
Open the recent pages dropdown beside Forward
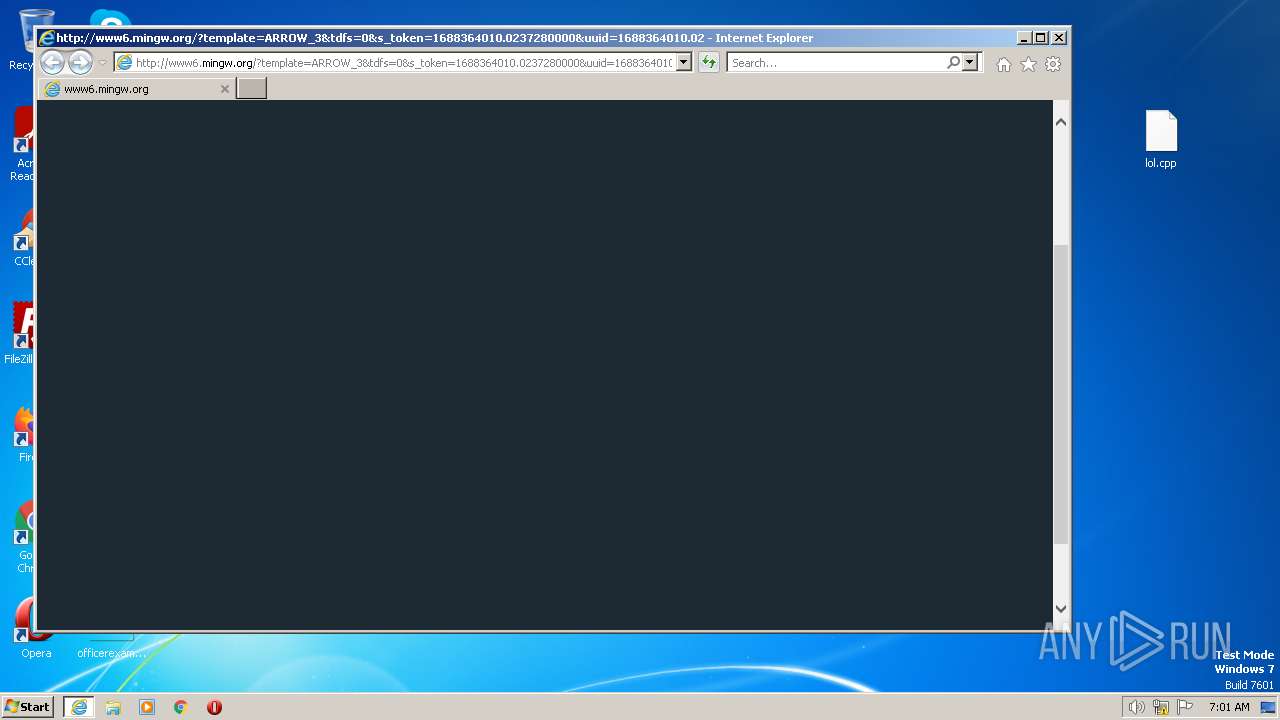tap(102, 63)
